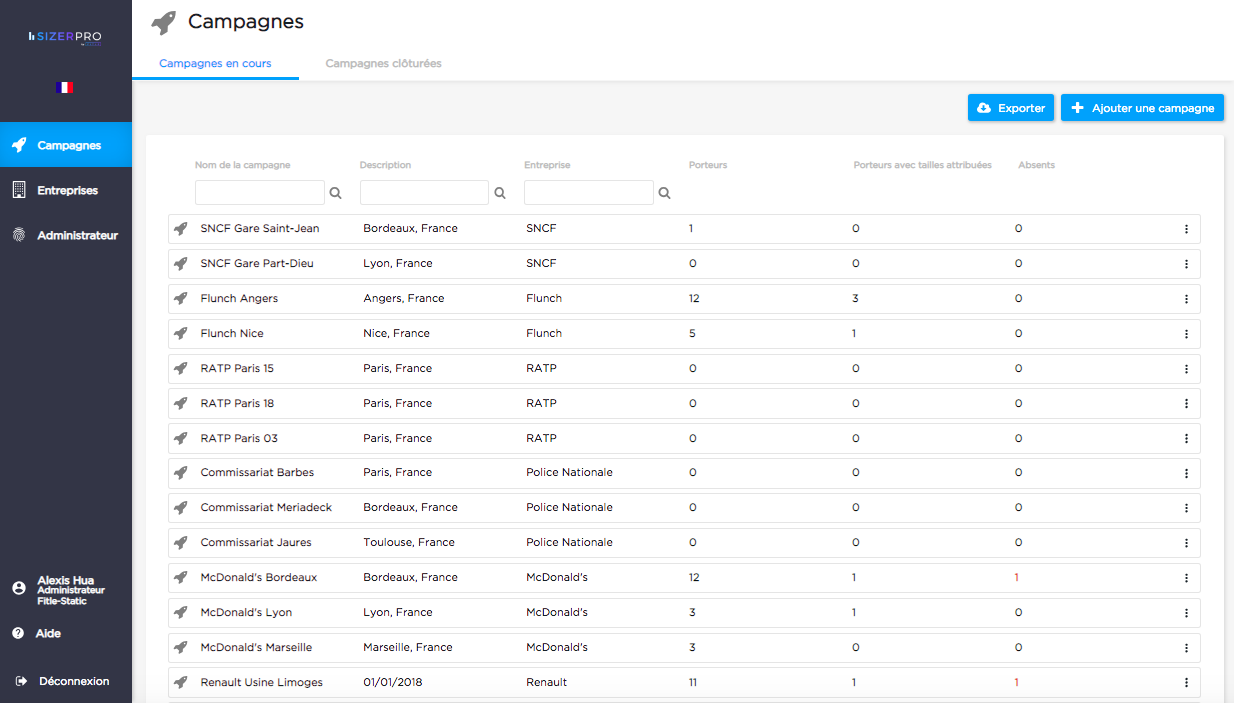Open options menu for Flunch Nice
Image resolution: width=1234 pixels, height=703 pixels.
(1186, 334)
